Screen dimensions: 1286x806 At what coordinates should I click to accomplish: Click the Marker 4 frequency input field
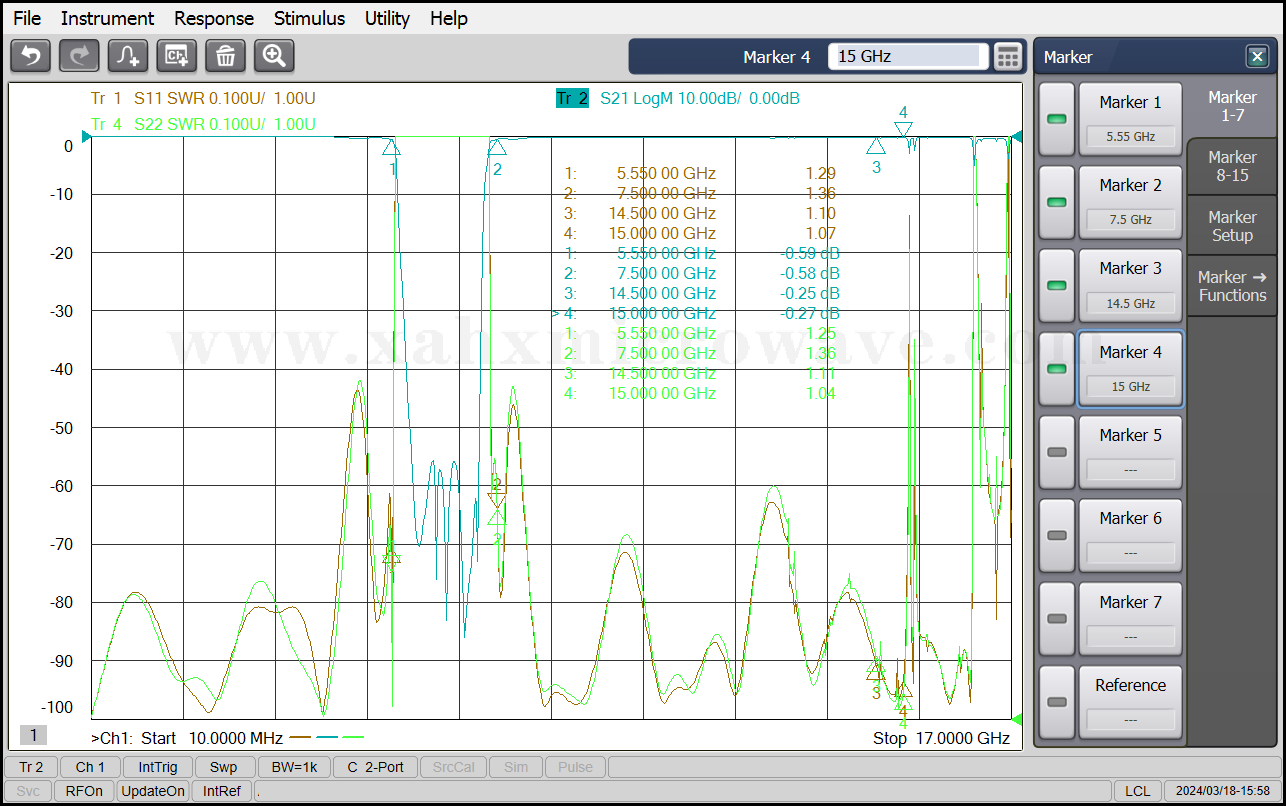coord(908,57)
